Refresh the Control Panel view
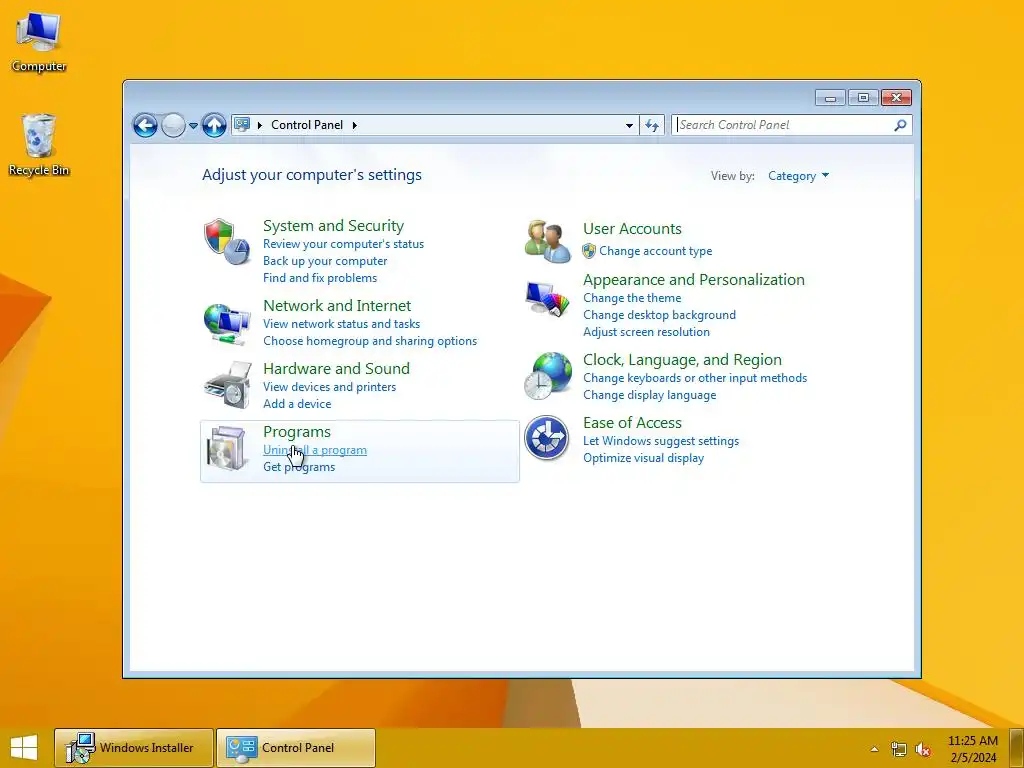This screenshot has width=1024, height=768. [x=652, y=125]
